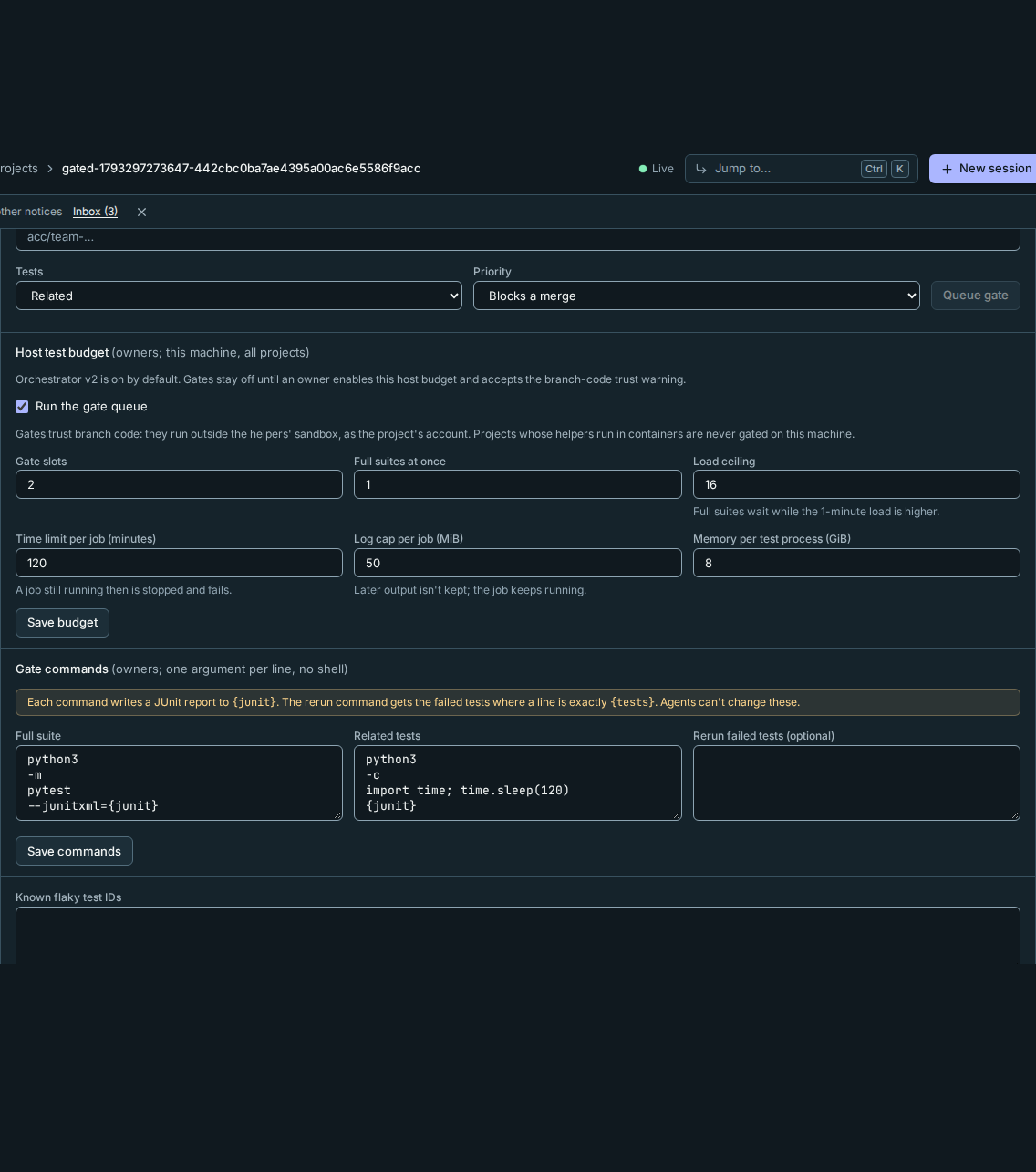Click the Related tests command textarea
This screenshot has height=1172, width=1036.
[x=517, y=783]
